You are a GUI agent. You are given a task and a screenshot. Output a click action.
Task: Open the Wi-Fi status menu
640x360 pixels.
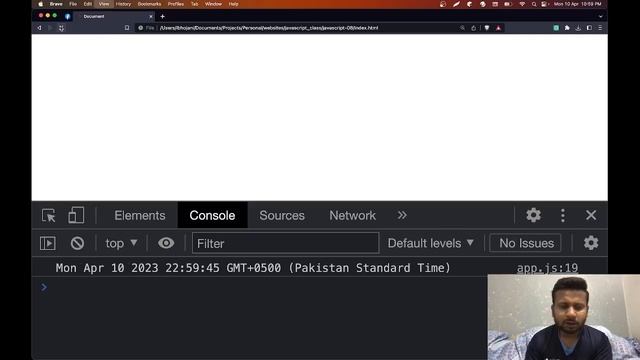(x=522, y=4)
